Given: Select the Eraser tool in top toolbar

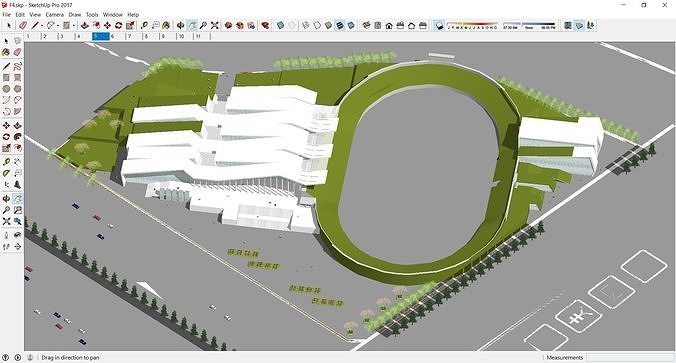Looking at the screenshot, I should pyautogui.click(x=23, y=26).
